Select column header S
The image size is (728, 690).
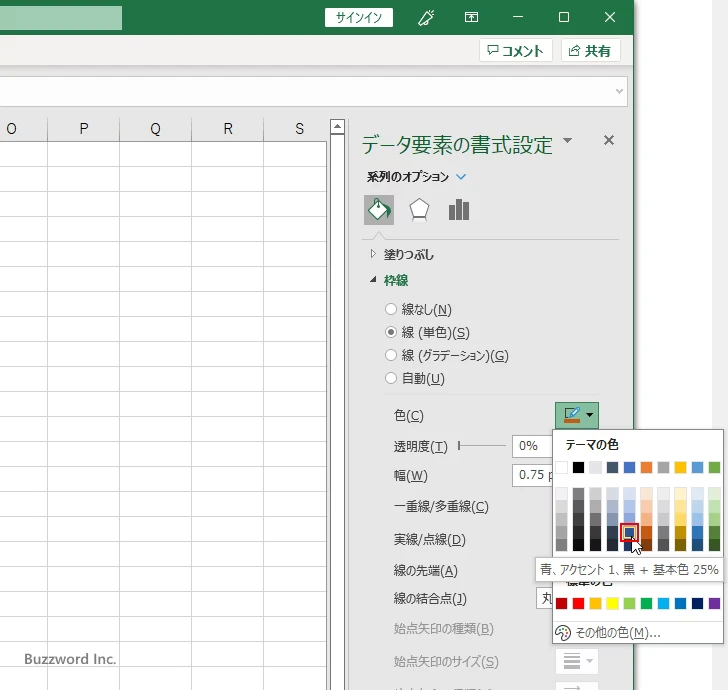pyautogui.click(x=299, y=129)
